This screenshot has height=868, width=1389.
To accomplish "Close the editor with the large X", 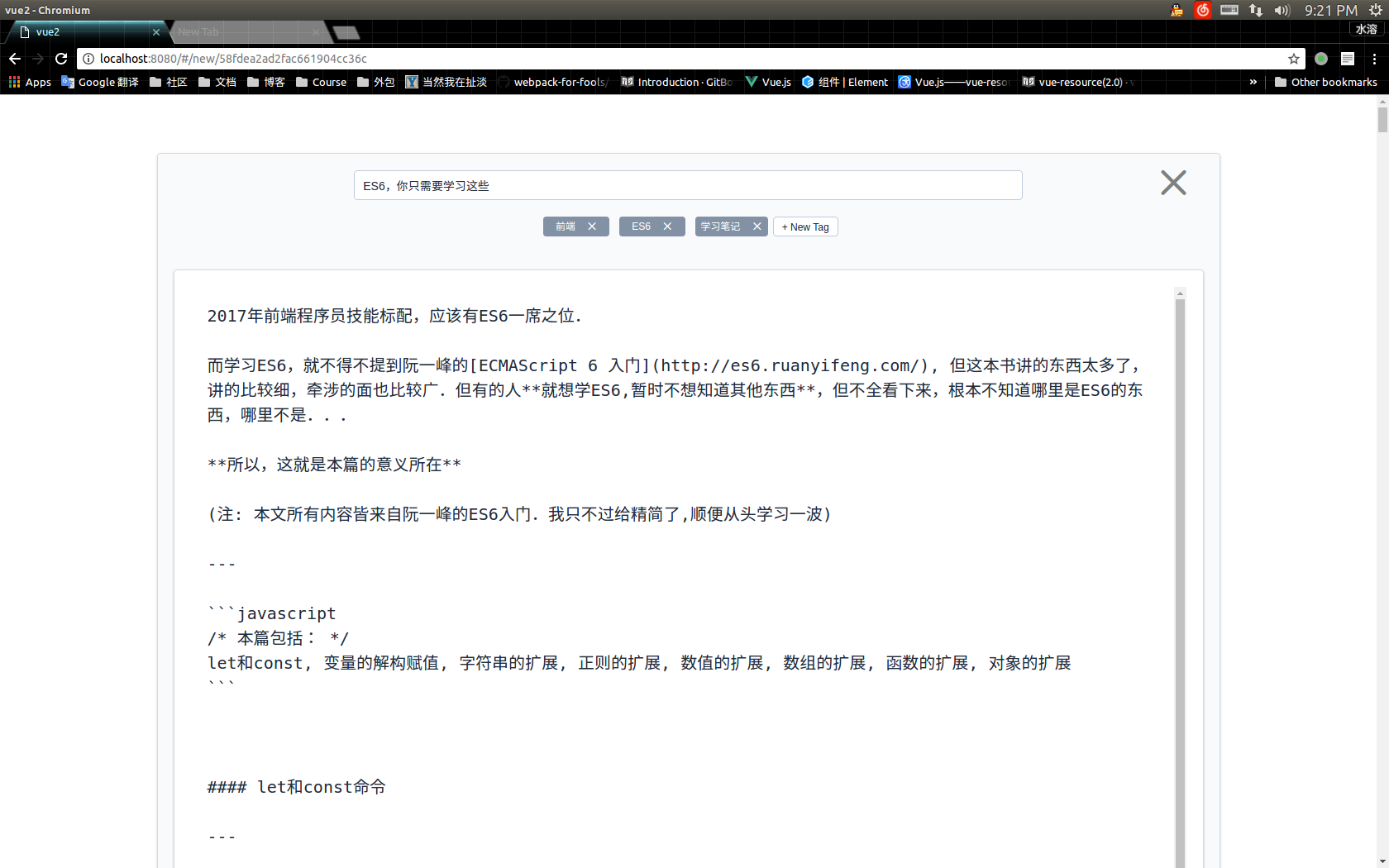I will pyautogui.click(x=1173, y=183).
